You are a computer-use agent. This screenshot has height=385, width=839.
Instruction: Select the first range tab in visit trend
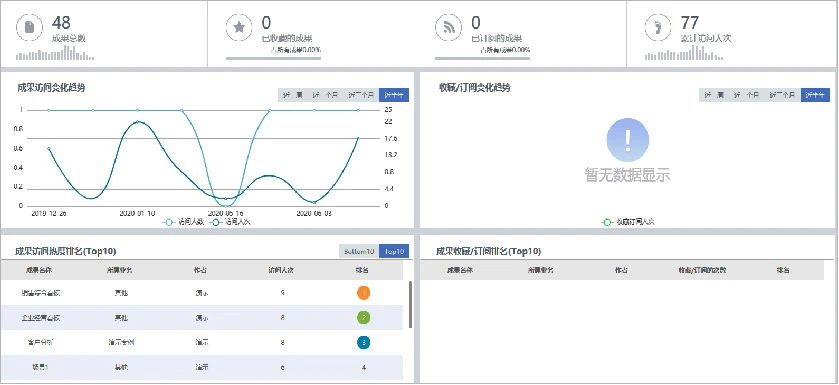(293, 95)
